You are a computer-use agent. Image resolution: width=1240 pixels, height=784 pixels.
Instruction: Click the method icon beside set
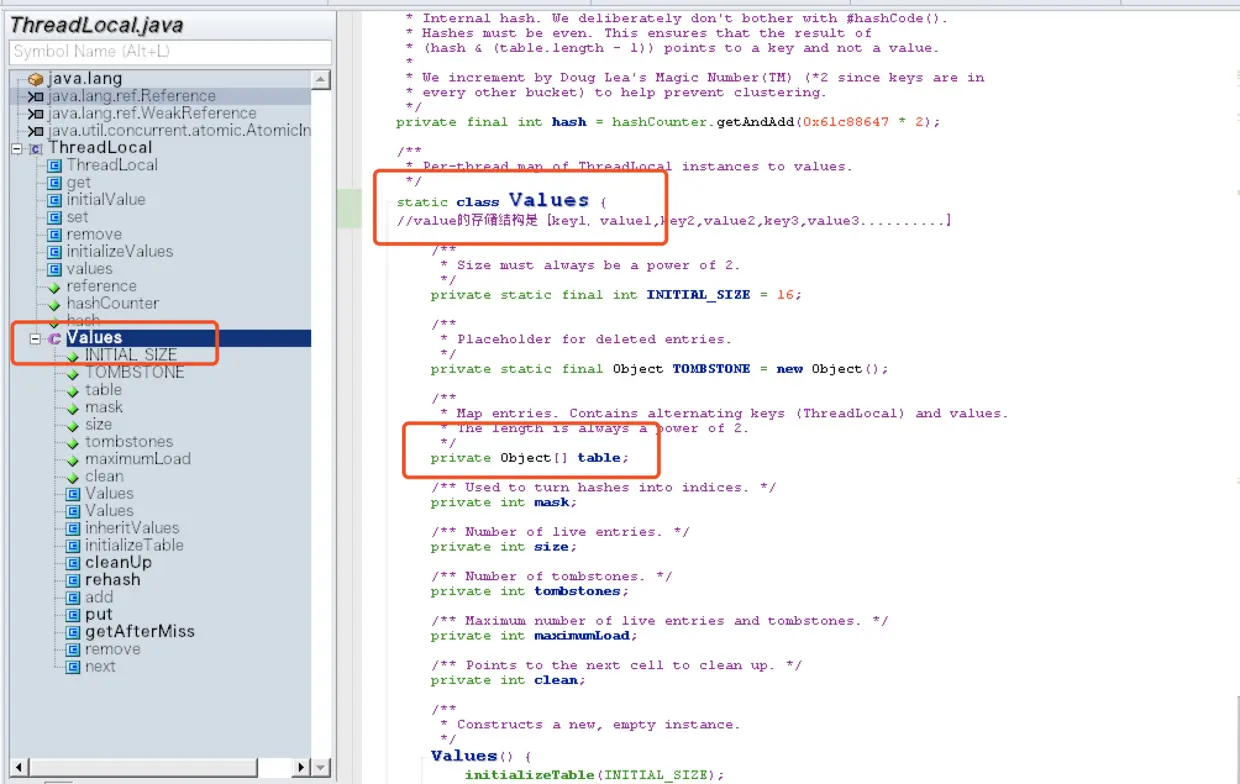coord(55,217)
